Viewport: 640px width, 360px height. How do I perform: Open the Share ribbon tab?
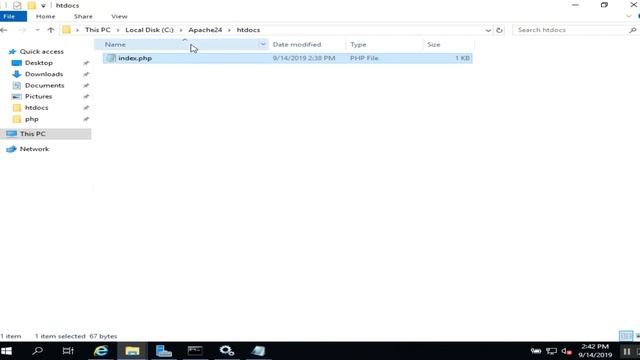83,16
